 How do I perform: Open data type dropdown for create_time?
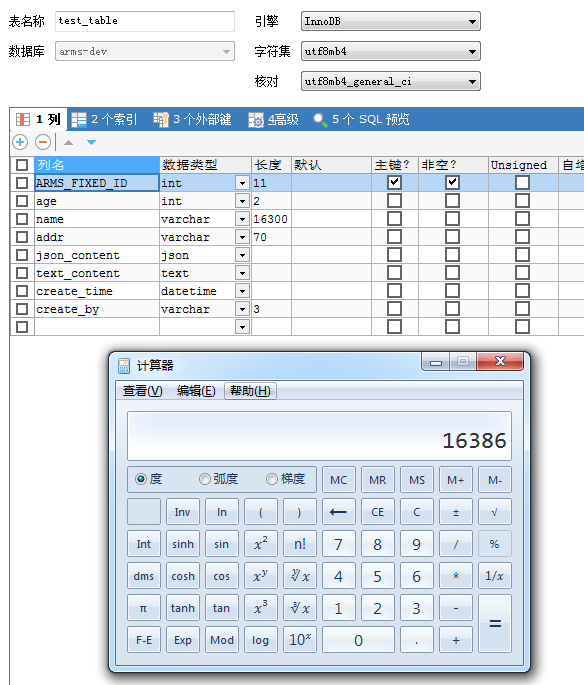pyautogui.click(x=242, y=291)
